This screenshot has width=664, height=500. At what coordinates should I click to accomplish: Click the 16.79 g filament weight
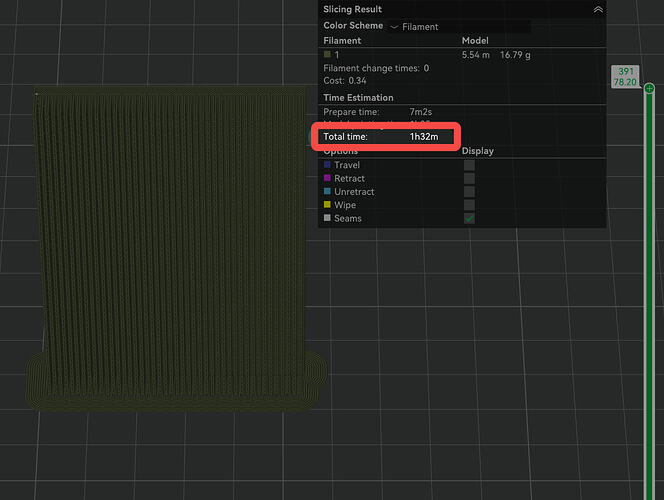[x=515, y=55]
